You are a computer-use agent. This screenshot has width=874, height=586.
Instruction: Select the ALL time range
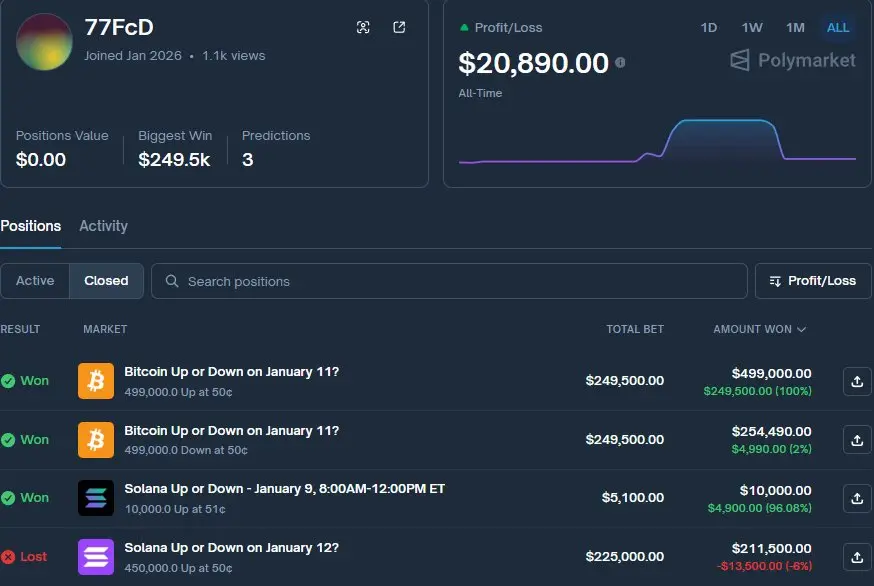pos(838,27)
